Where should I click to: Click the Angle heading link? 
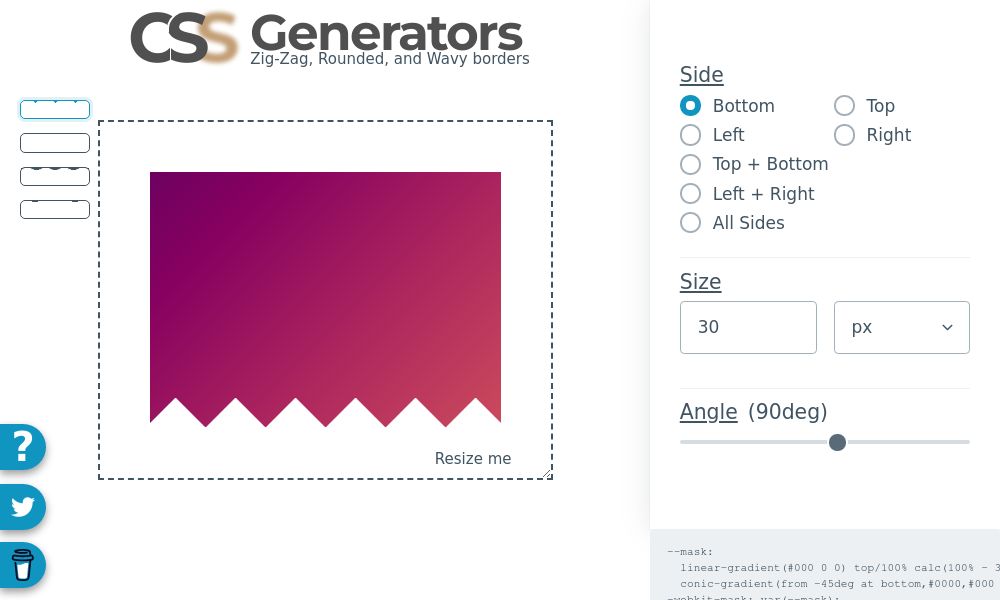709,412
